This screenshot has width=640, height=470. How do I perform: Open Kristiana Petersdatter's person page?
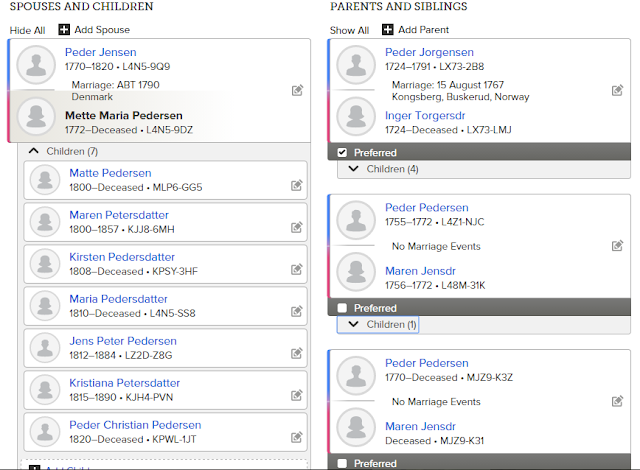pyautogui.click(x=124, y=383)
